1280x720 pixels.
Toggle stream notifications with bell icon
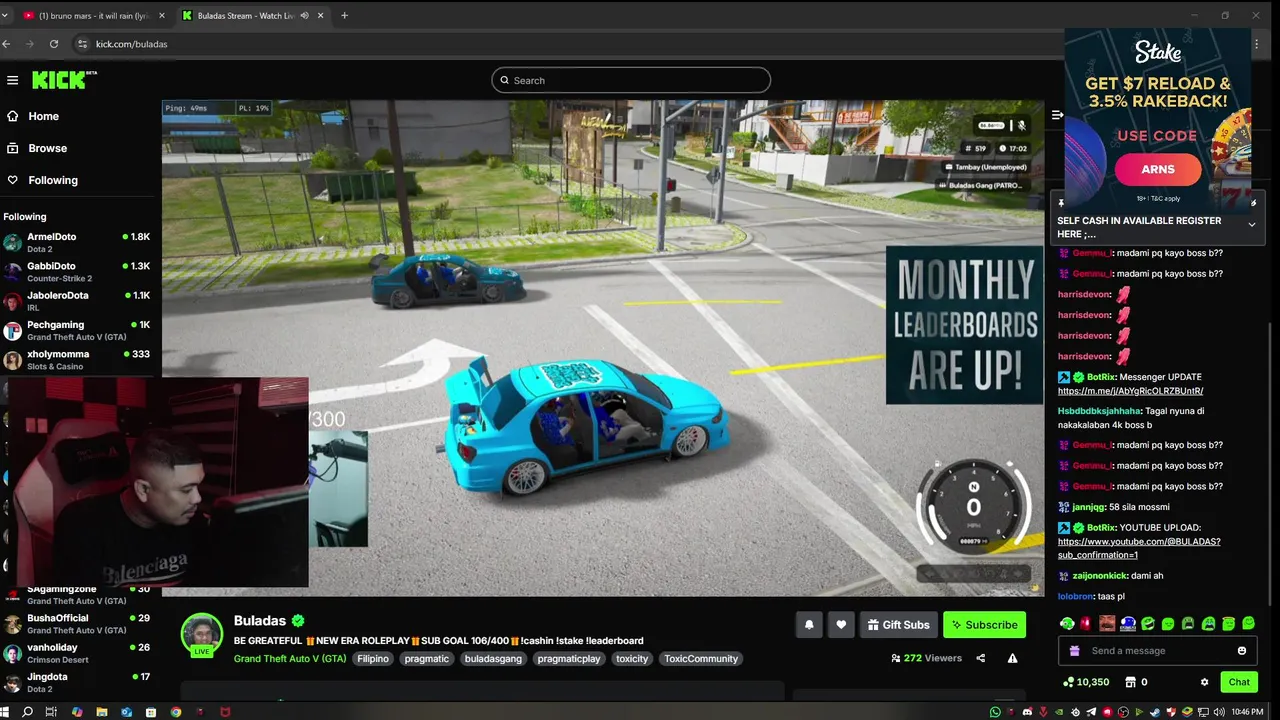[809, 625]
